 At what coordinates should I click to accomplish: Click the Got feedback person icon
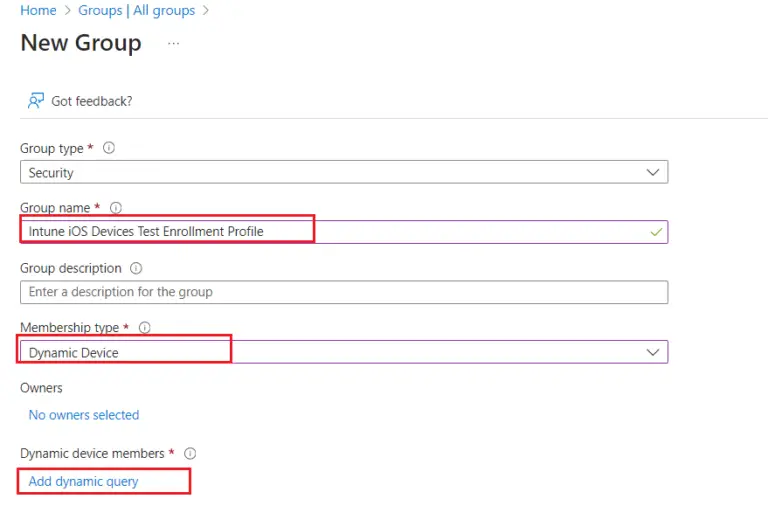coord(36,101)
